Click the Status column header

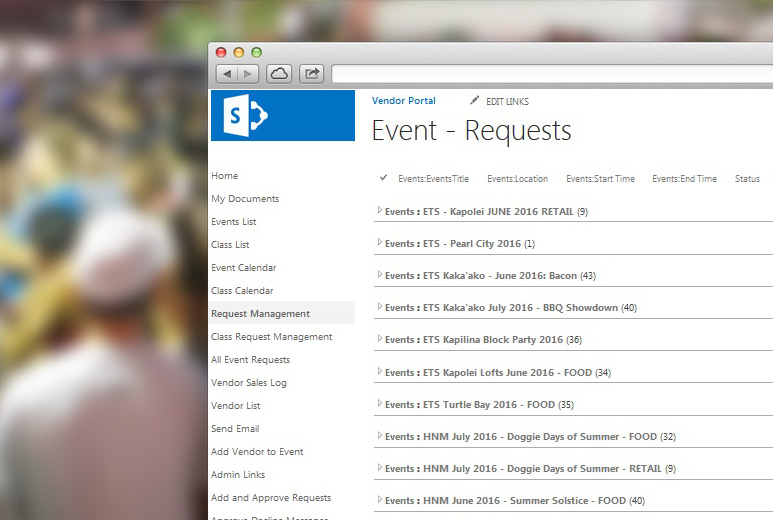[747, 179]
